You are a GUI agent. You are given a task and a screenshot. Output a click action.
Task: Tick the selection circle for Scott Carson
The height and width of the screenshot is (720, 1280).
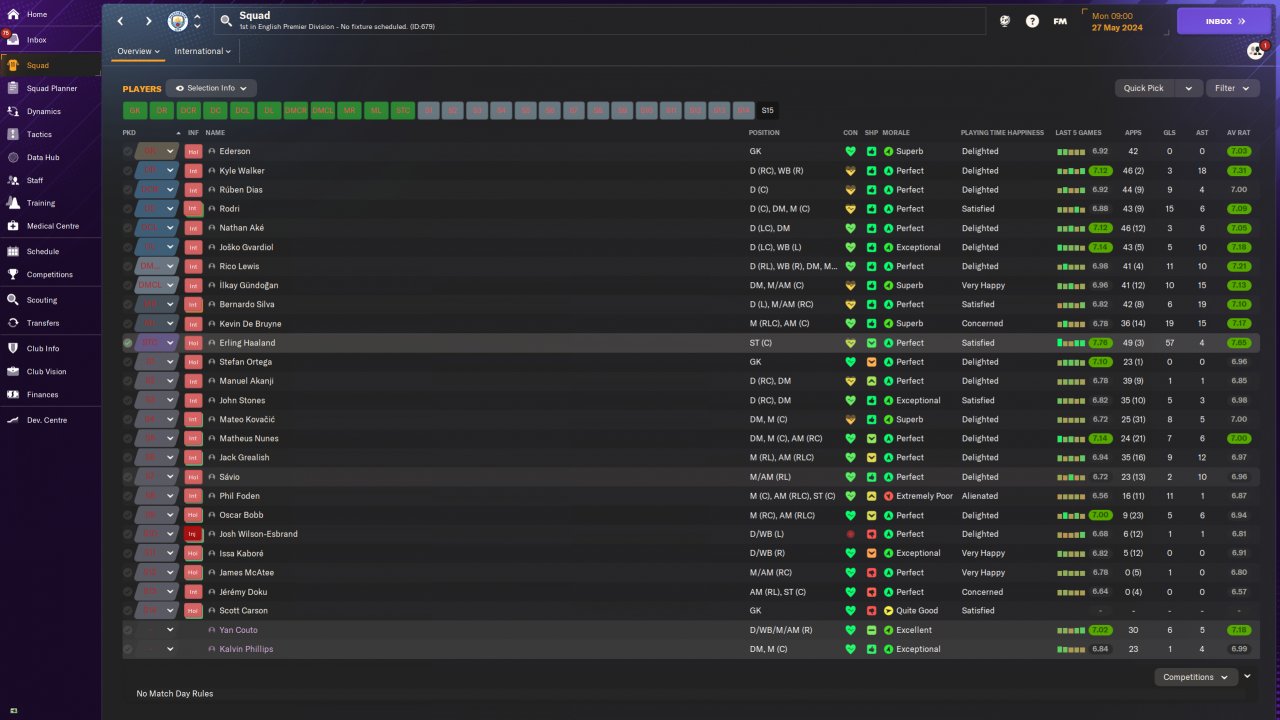pyautogui.click(x=128, y=611)
